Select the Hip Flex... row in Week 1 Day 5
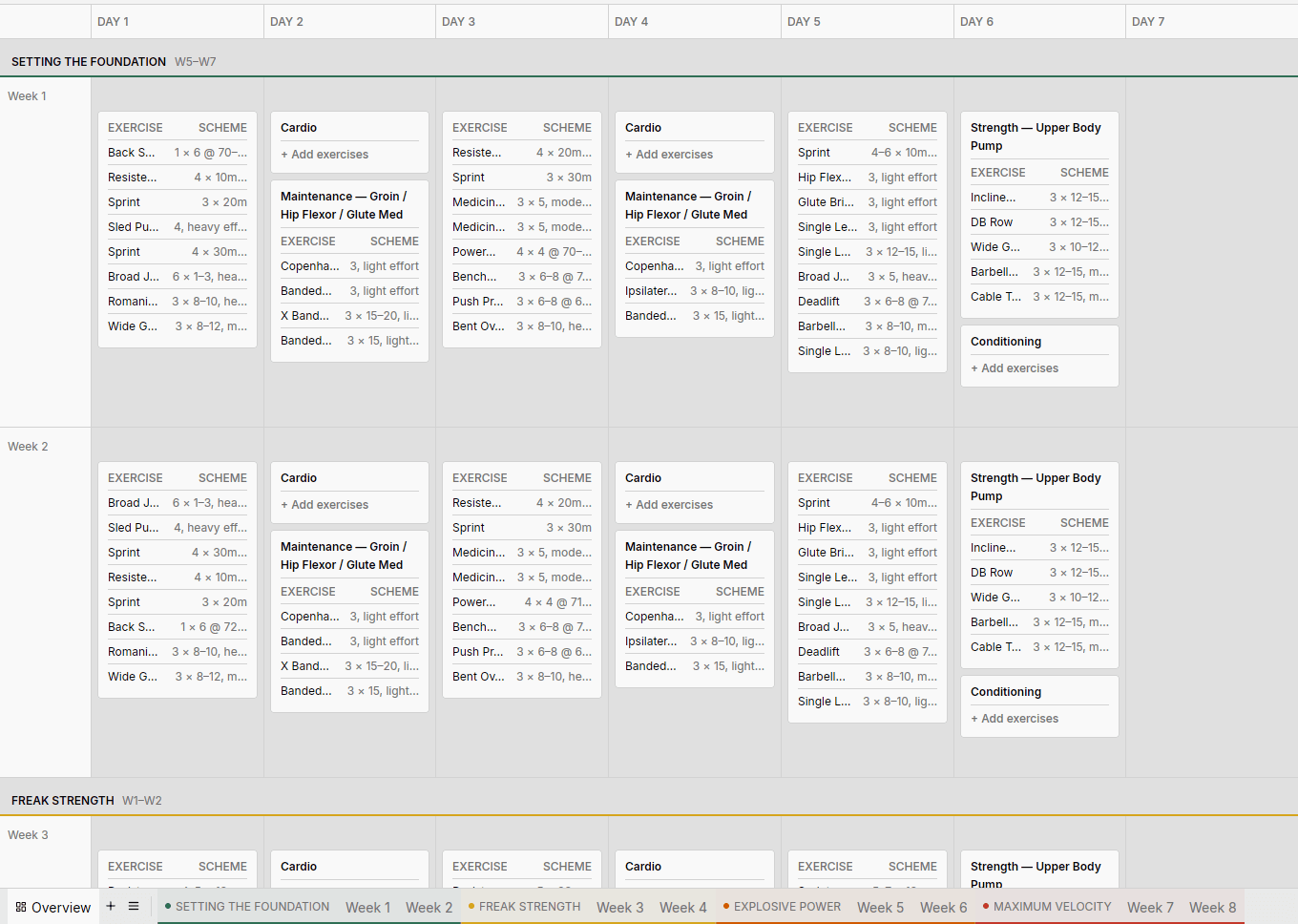Image resolution: width=1298 pixels, height=924 pixels. pos(868,178)
